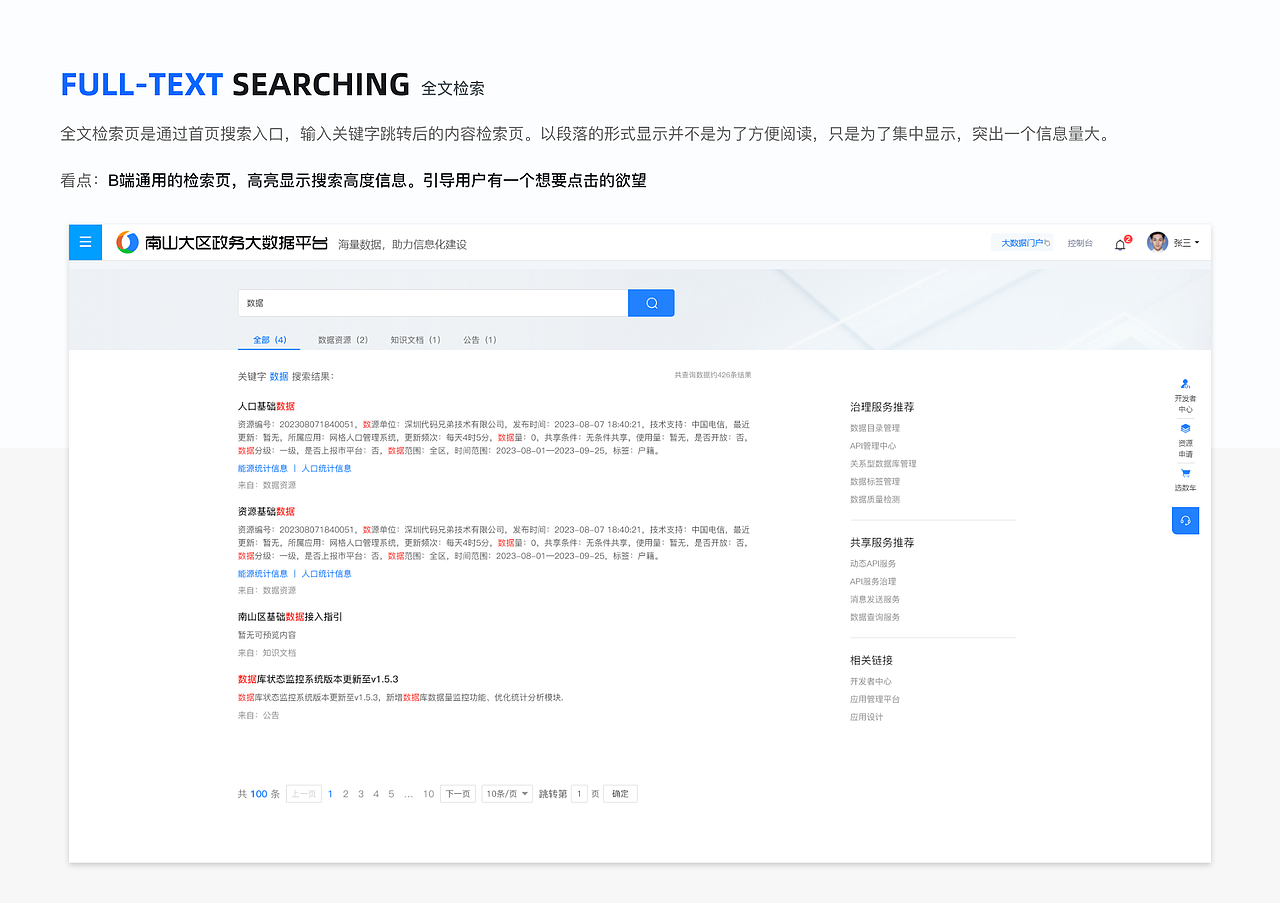Open 开发者中心 floating sidebar icon

click(x=1185, y=396)
